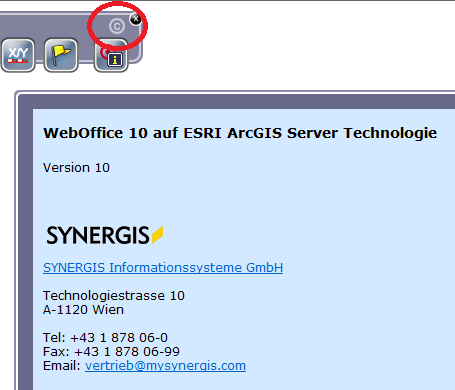Close the toolbar panel with X button
Image resolution: width=455 pixels, height=390 pixels.
136,19
